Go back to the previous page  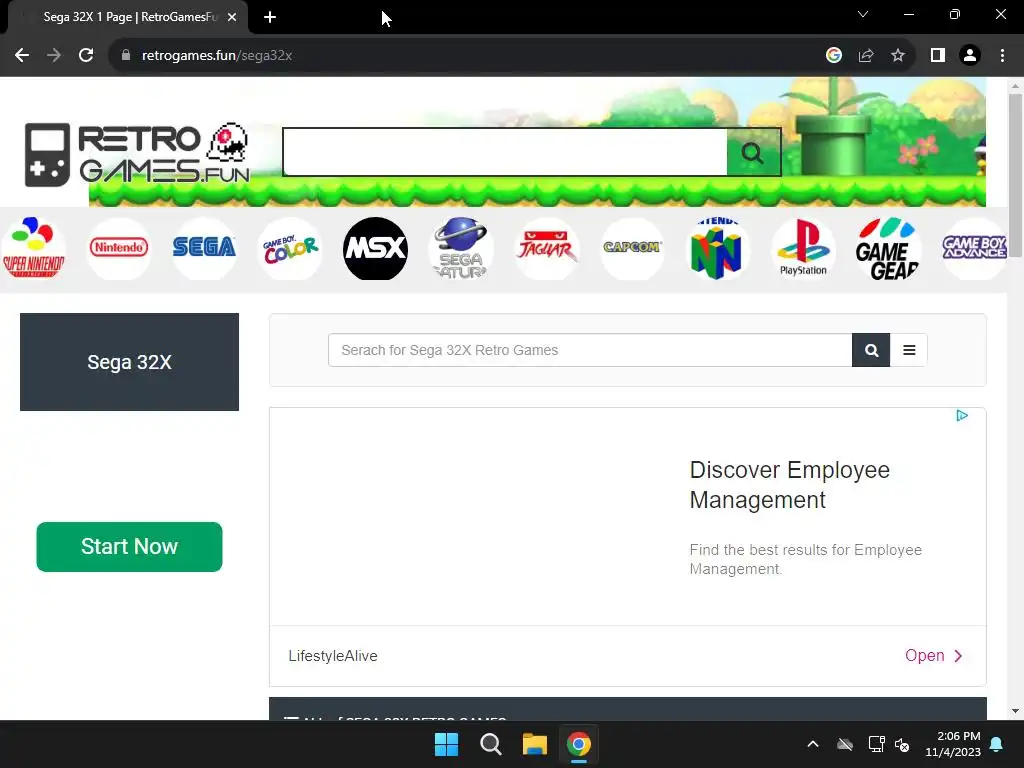22,56
